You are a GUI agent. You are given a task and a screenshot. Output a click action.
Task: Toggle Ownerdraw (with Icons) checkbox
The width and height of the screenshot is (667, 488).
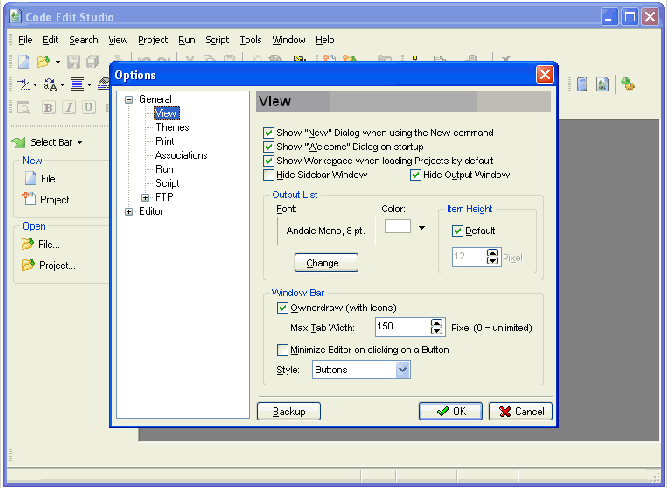[282, 308]
